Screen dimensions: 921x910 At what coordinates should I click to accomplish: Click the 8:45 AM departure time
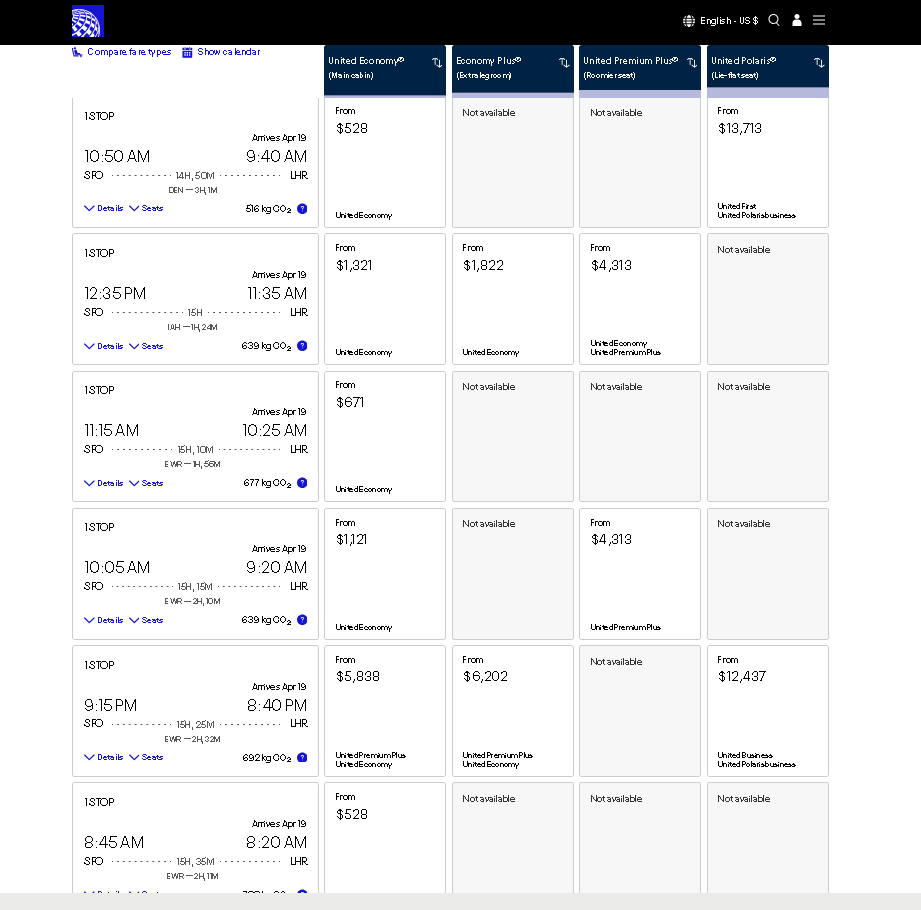click(x=114, y=842)
